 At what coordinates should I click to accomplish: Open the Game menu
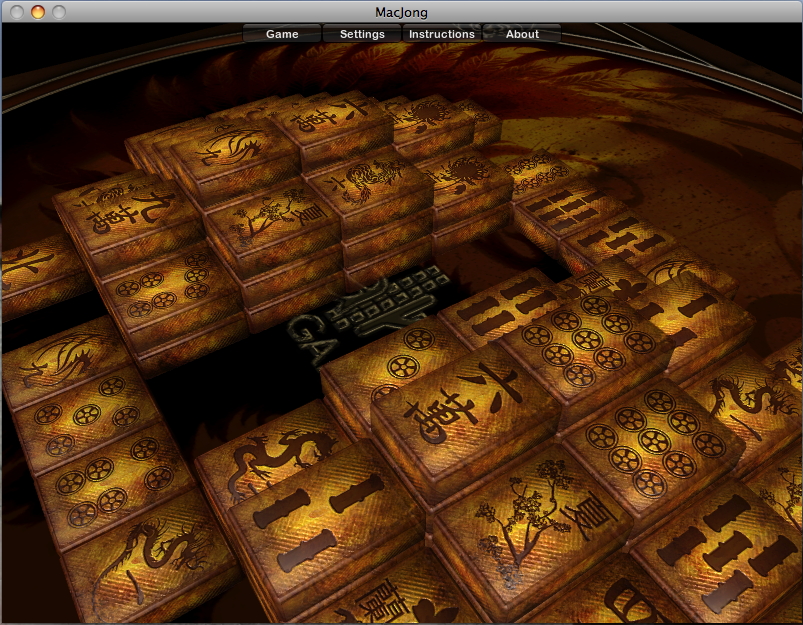pos(282,34)
